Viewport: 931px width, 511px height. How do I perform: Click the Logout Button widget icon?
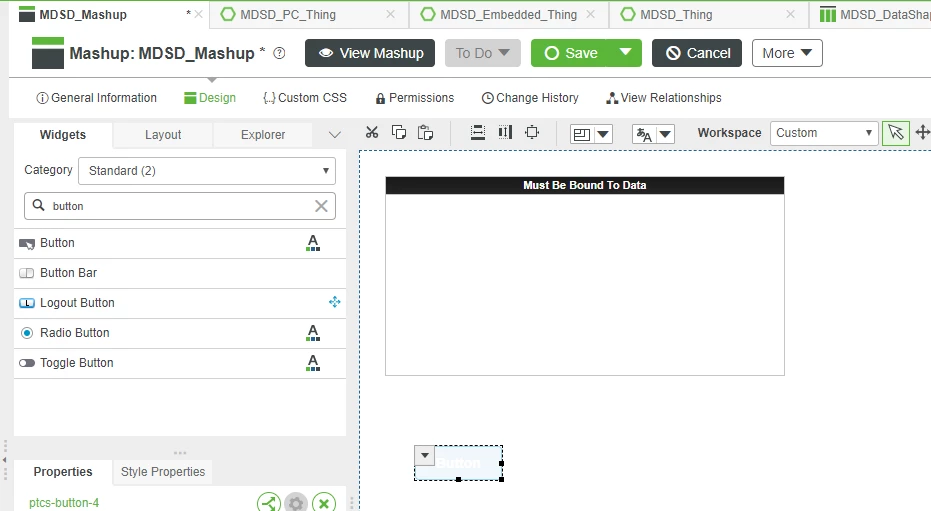(x=27, y=303)
